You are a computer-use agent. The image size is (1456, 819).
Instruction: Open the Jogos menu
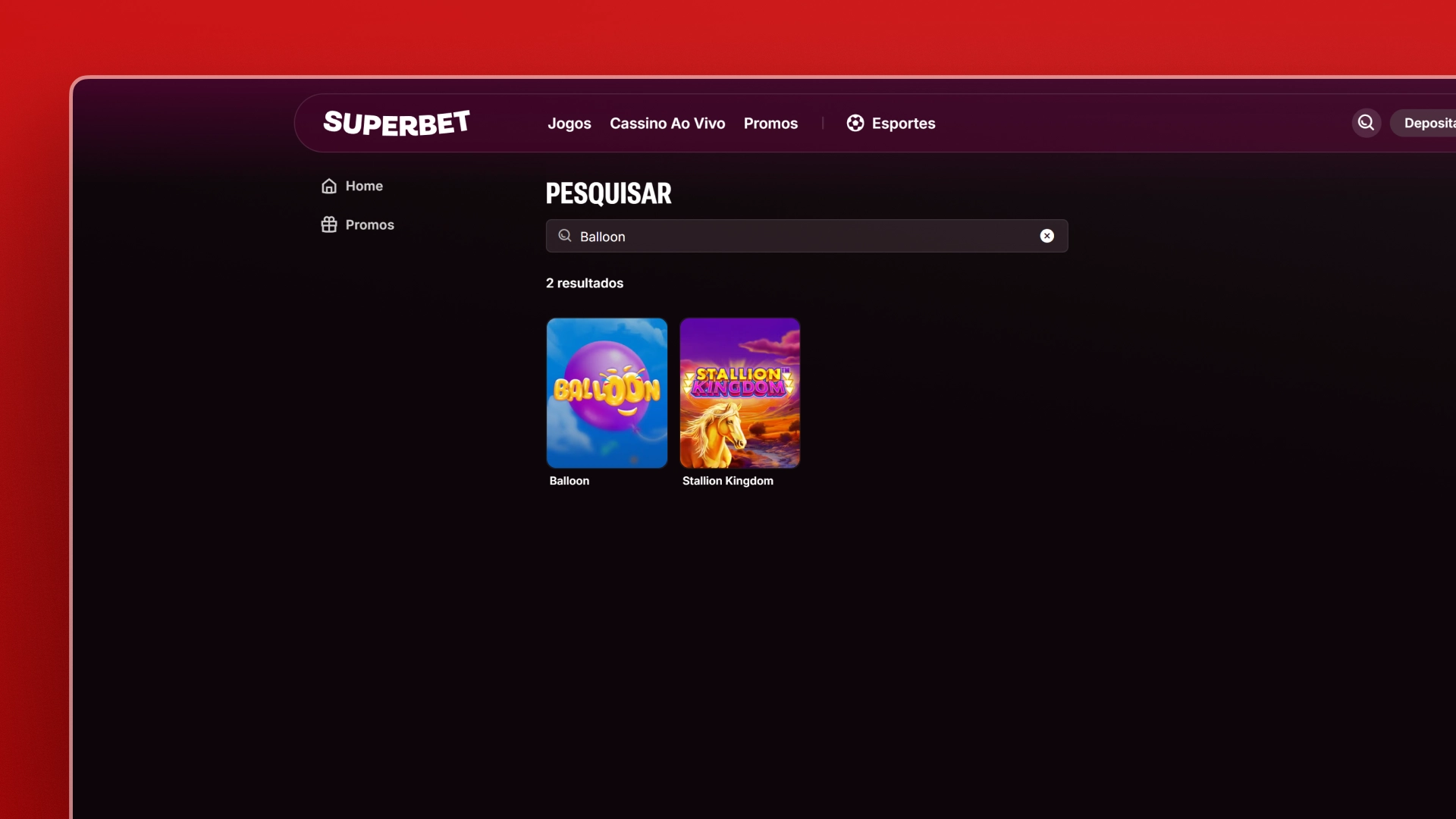pos(569,123)
